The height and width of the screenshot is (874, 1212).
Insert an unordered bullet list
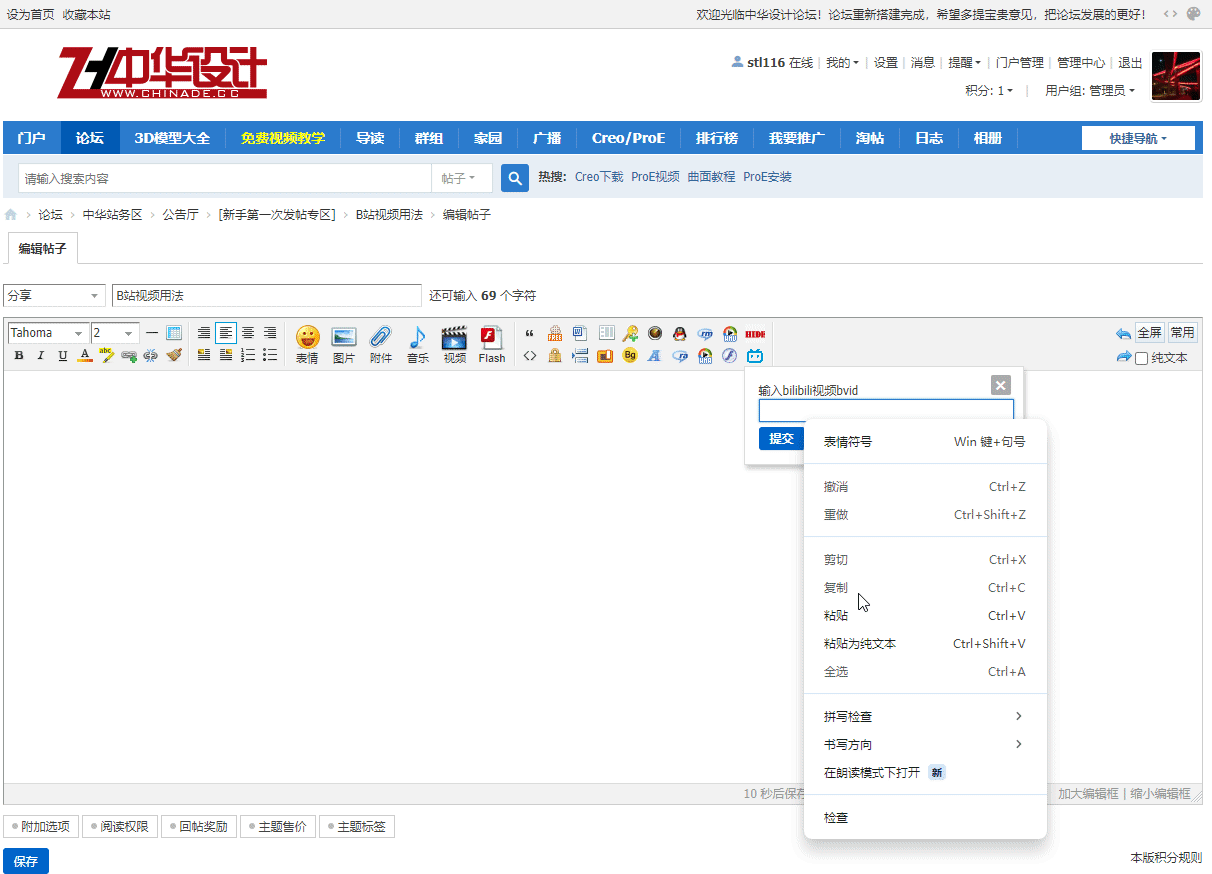(x=270, y=355)
